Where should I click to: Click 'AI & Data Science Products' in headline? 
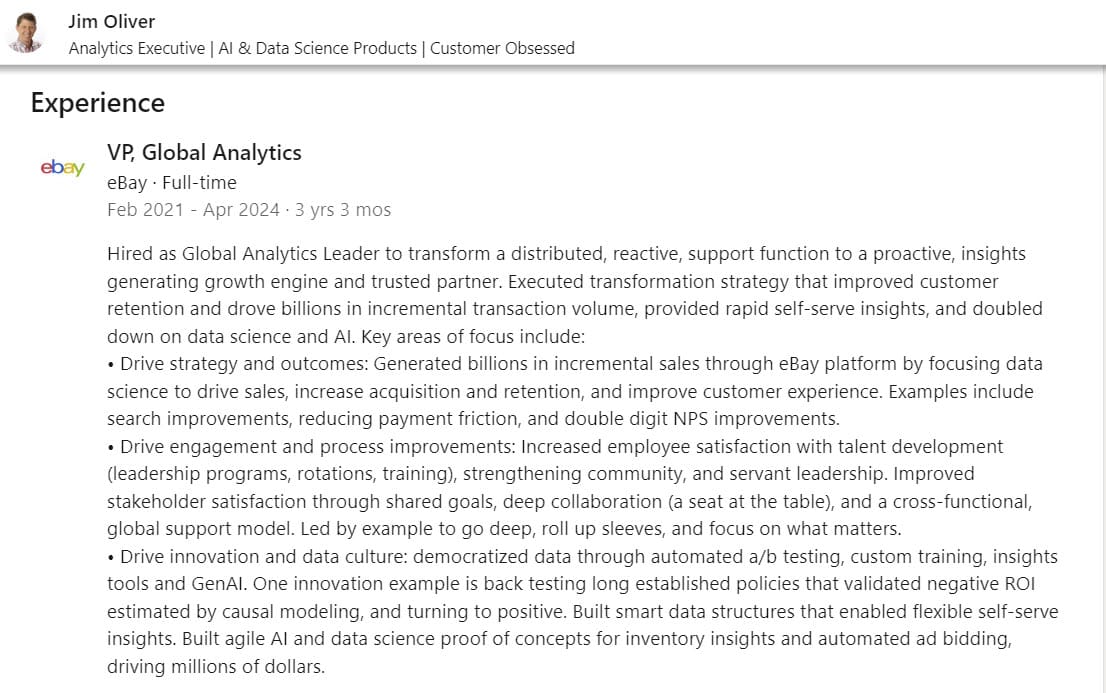point(317,48)
